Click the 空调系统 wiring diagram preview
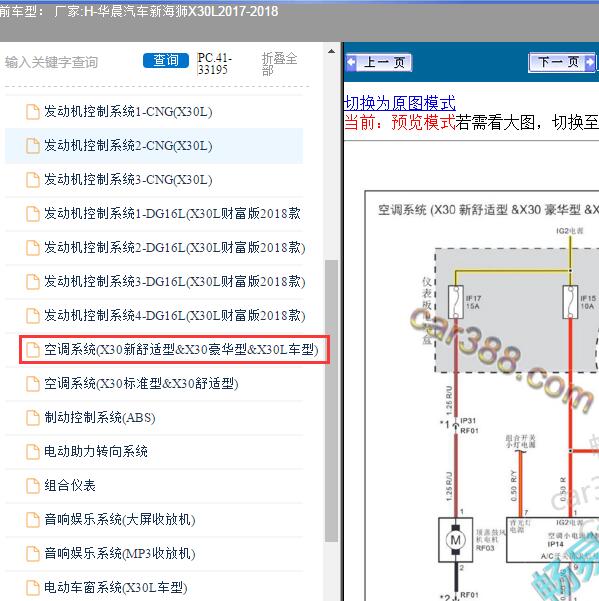Viewport: 599px width, 601px height. point(482,396)
